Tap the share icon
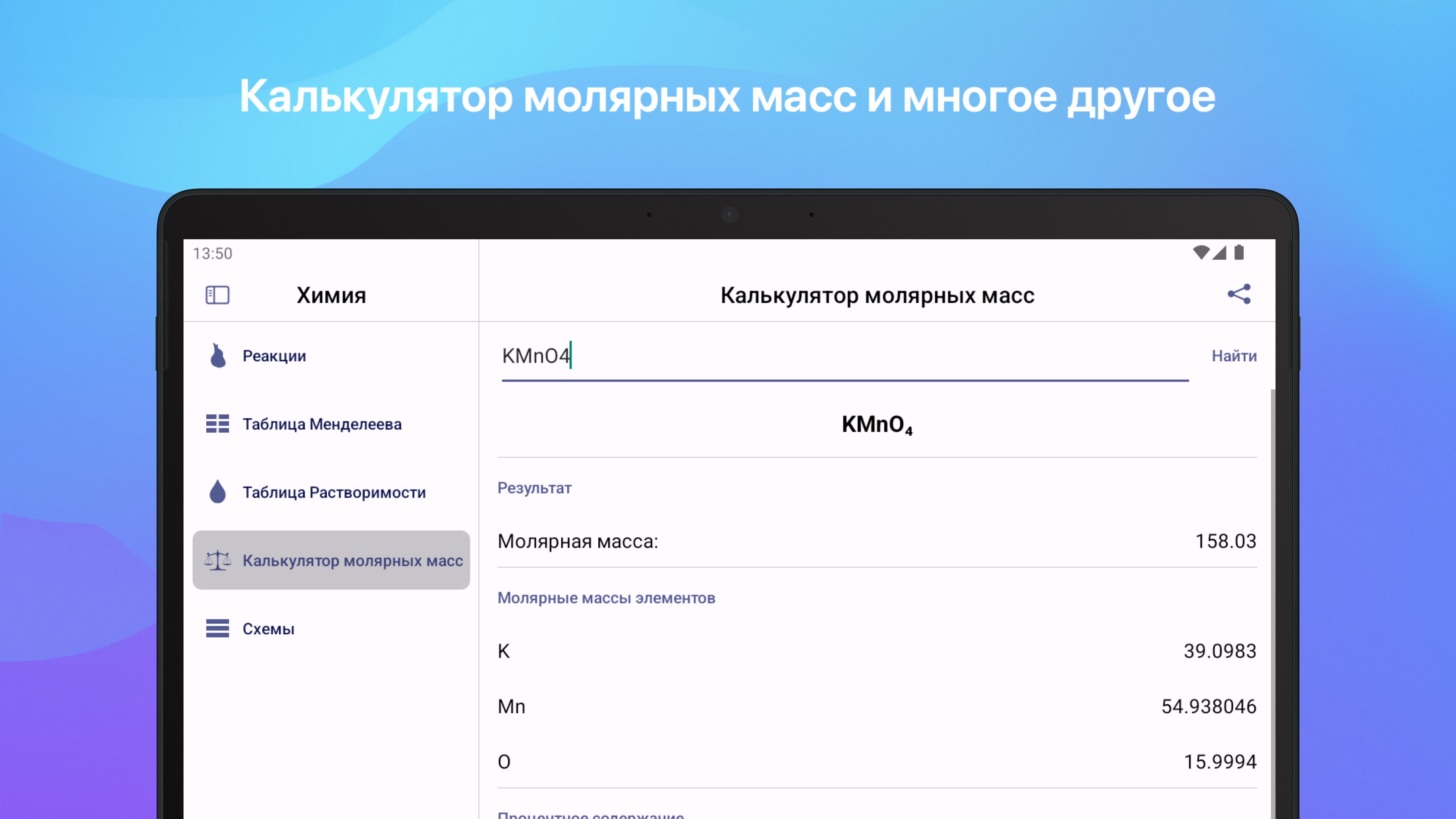1456x819 pixels. (1239, 294)
